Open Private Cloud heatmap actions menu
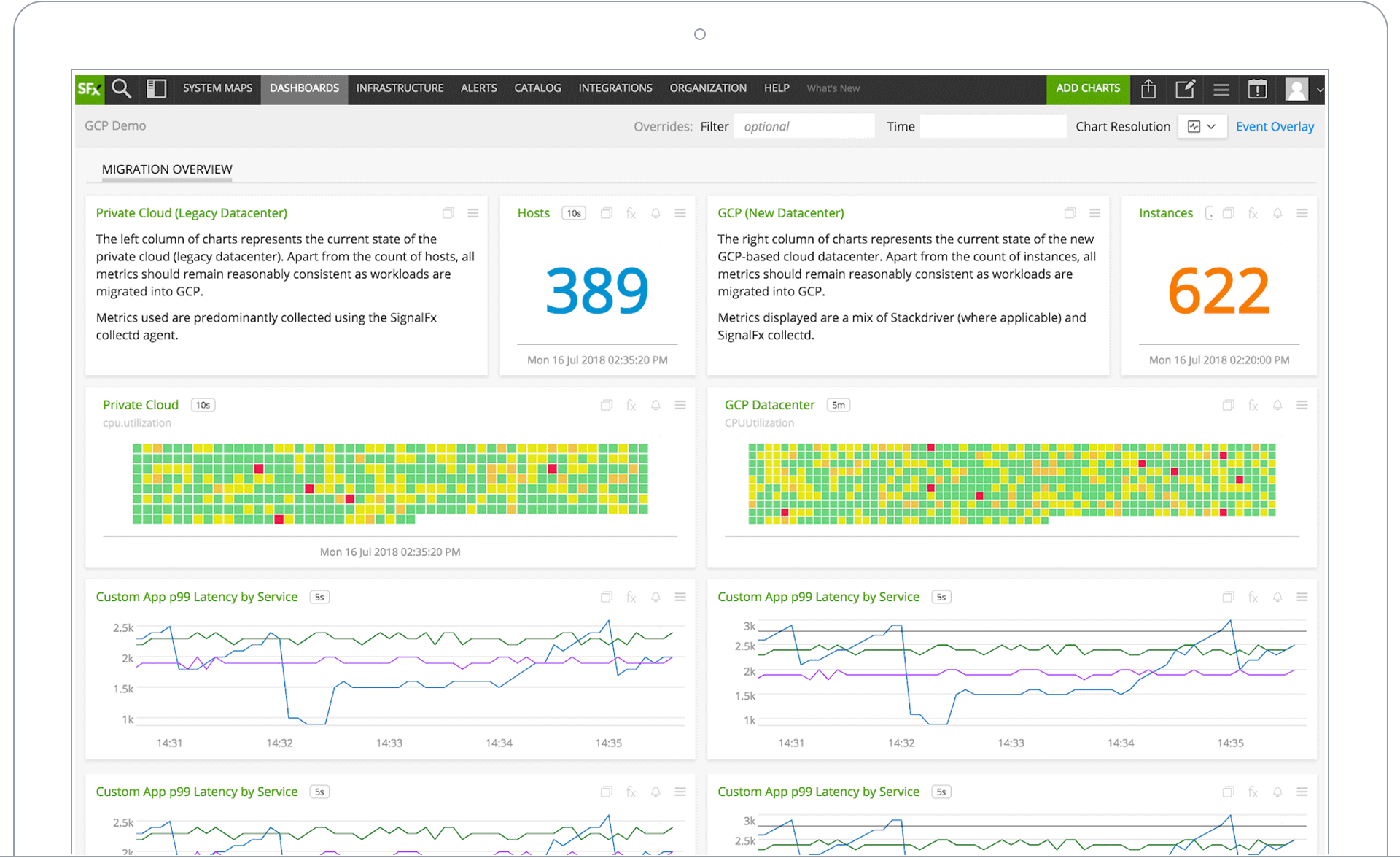This screenshot has width=1400, height=858. click(x=680, y=405)
